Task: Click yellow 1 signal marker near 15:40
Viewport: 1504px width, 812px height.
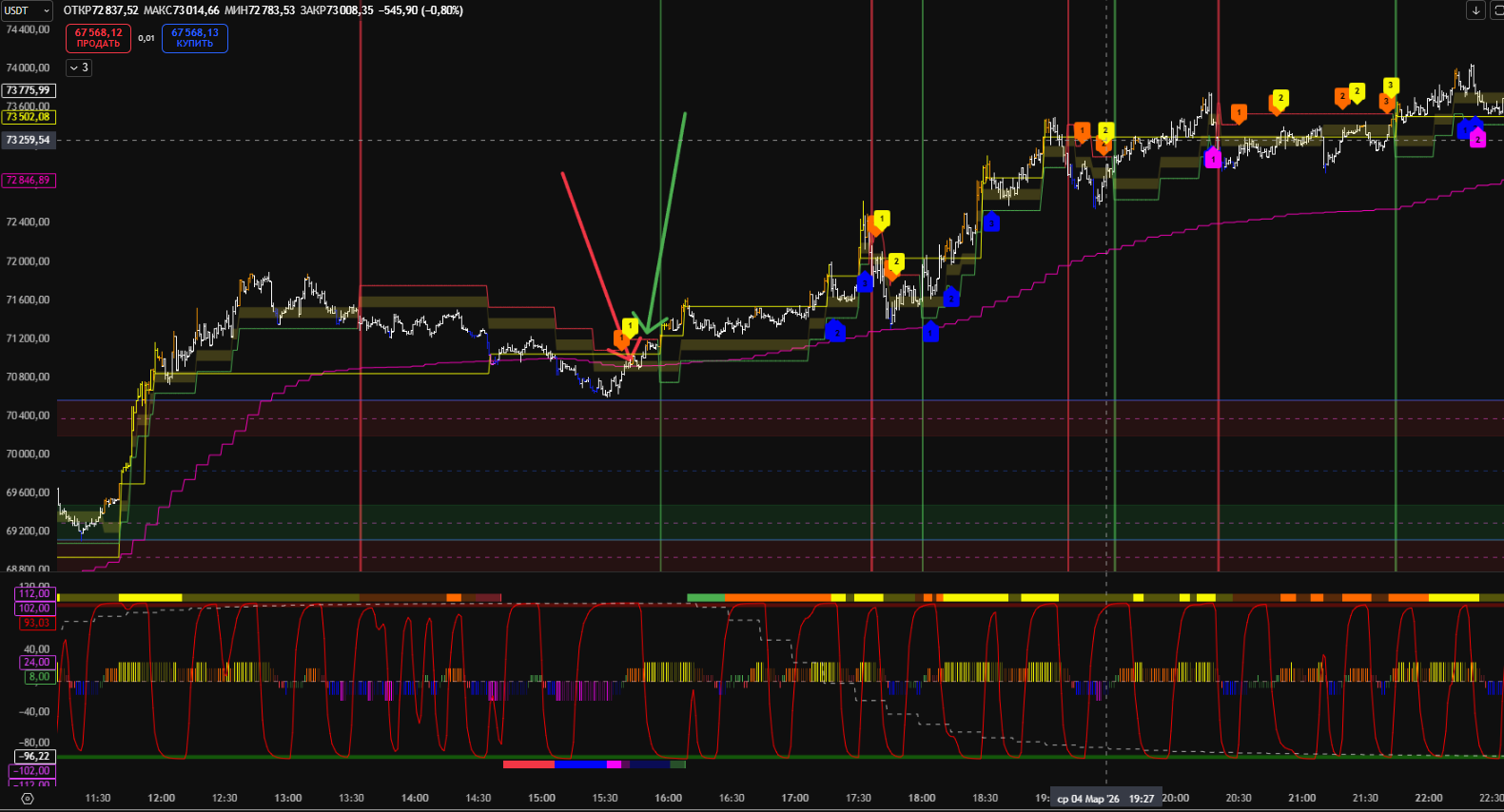Action: (630, 327)
